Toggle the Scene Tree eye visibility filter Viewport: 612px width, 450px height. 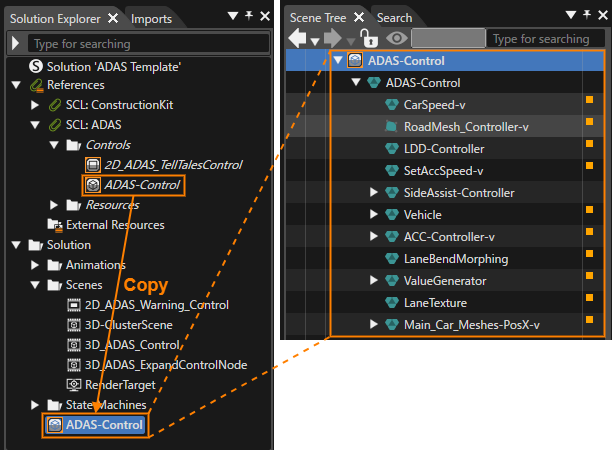coord(397,38)
